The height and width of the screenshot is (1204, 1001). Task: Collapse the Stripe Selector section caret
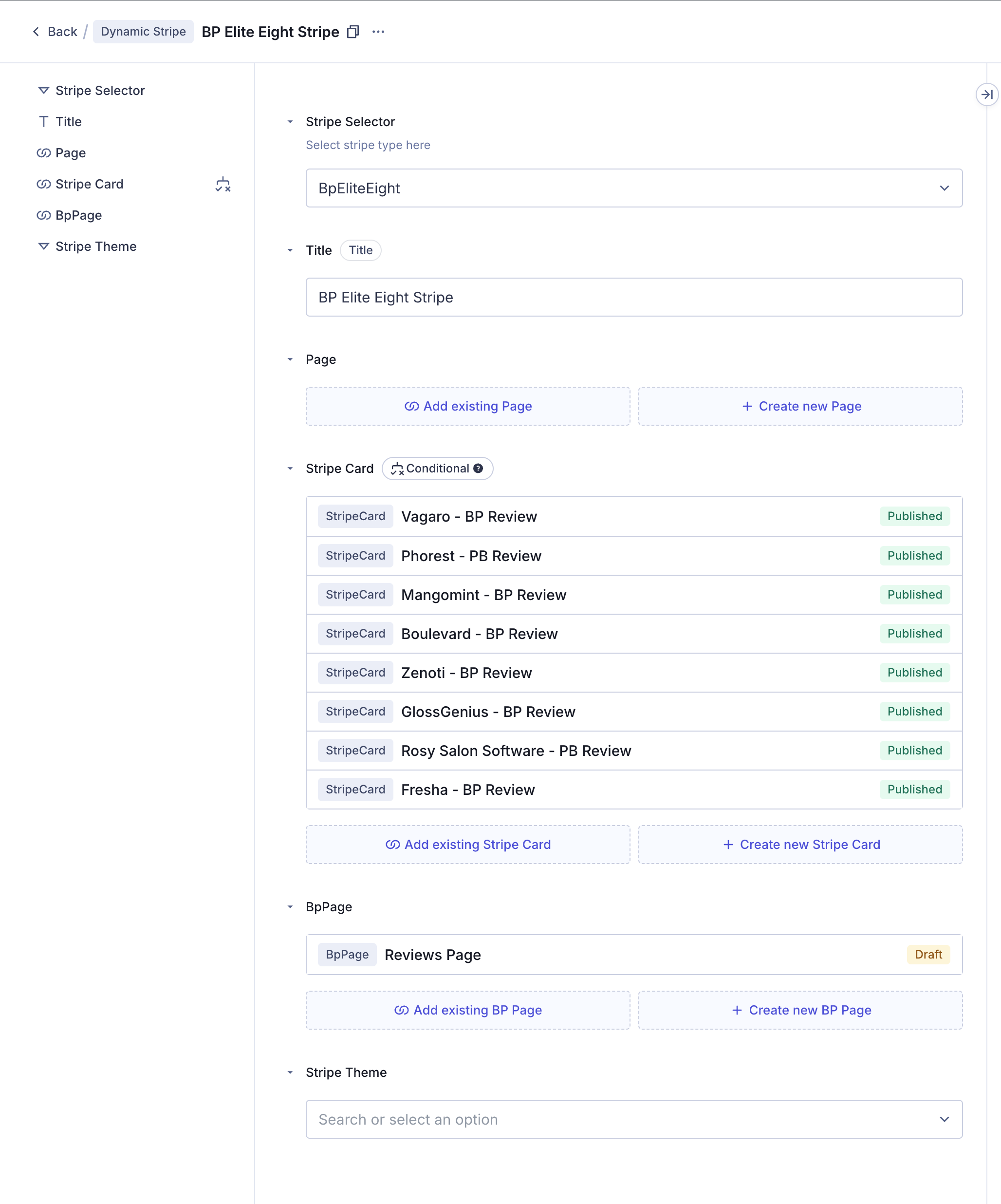click(x=290, y=122)
